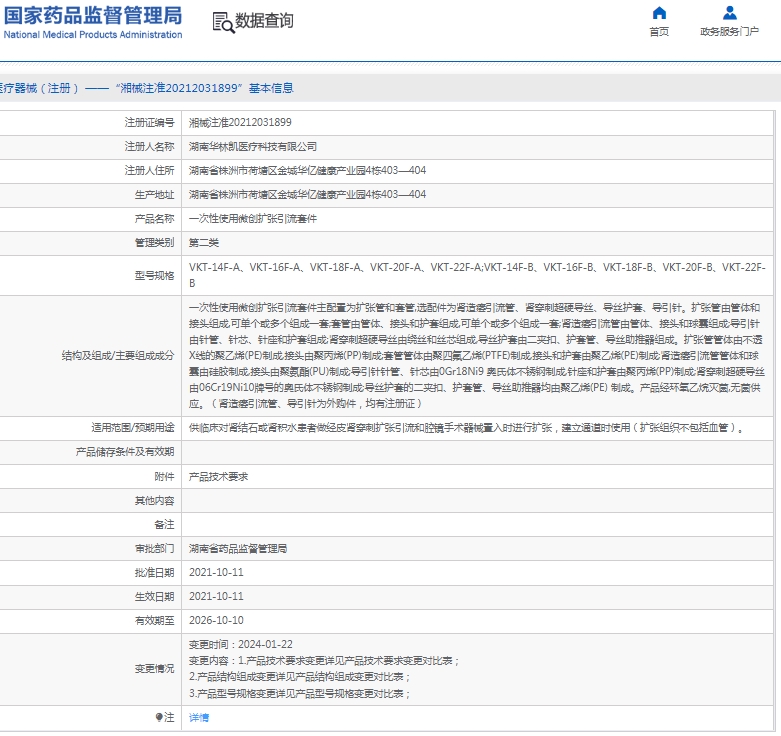
Task: Click the 政务服务门户 text label
Action: click(730, 32)
